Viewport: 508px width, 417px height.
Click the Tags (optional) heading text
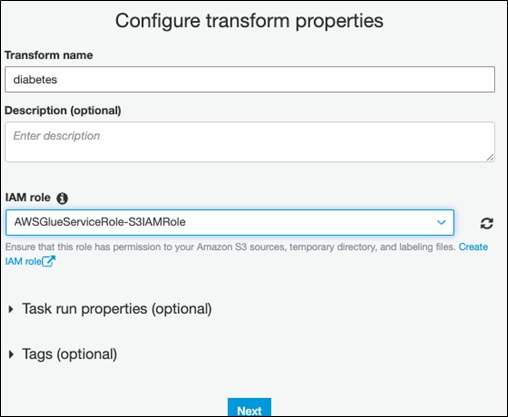[69, 354]
